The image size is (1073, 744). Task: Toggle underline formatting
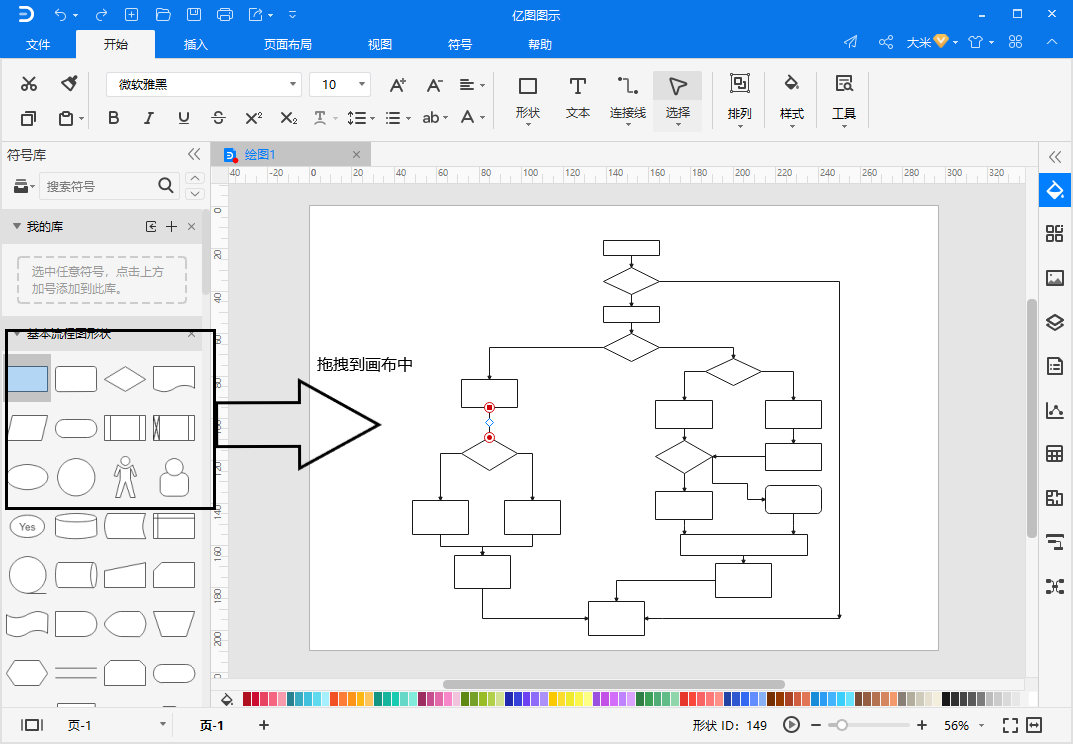(x=183, y=118)
